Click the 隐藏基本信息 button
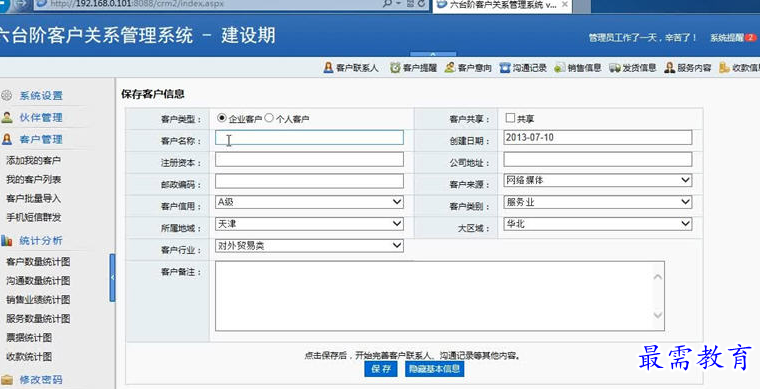Viewport: 760px width, 389px height. point(435,369)
